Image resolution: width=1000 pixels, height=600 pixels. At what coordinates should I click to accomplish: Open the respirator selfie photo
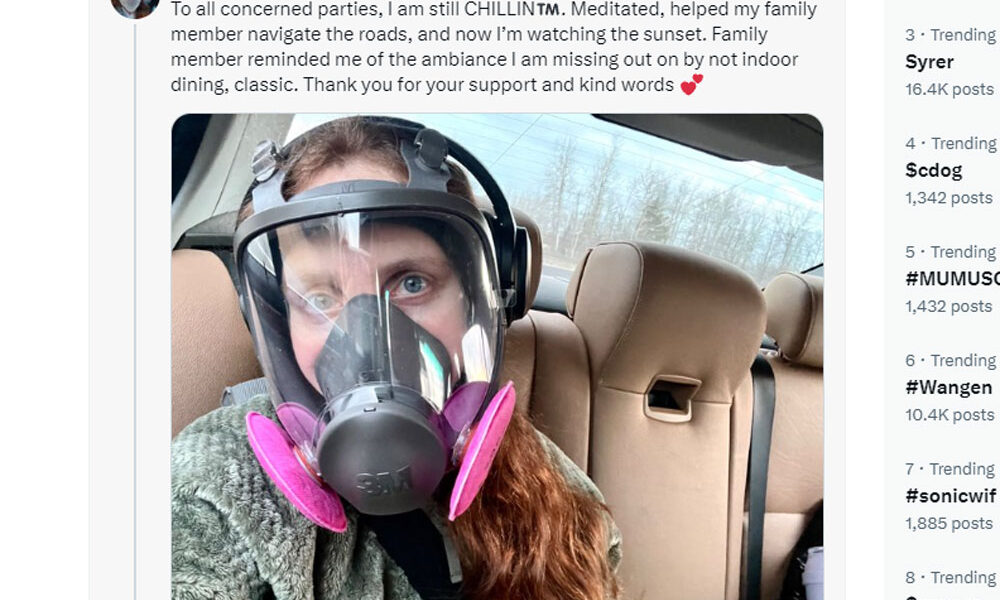point(497,356)
